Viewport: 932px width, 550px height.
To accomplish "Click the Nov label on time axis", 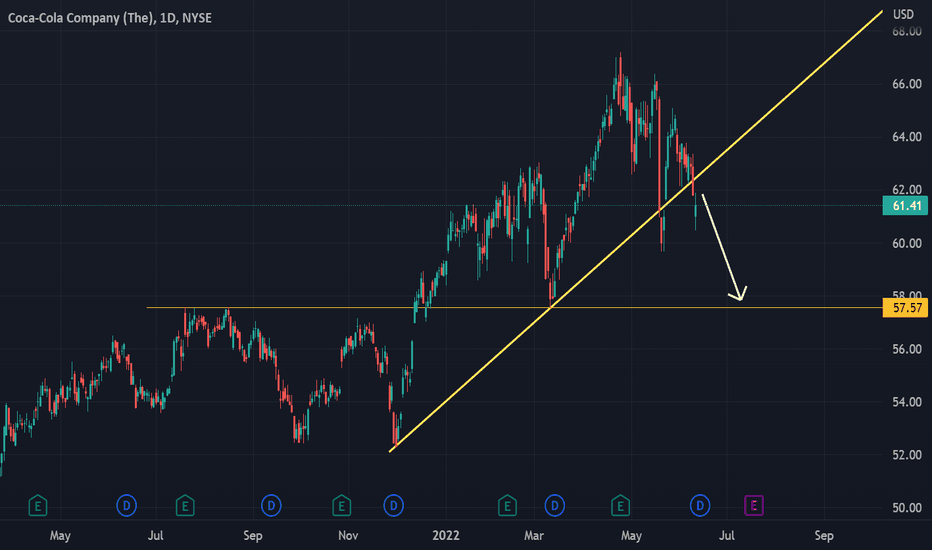I will pos(348,536).
